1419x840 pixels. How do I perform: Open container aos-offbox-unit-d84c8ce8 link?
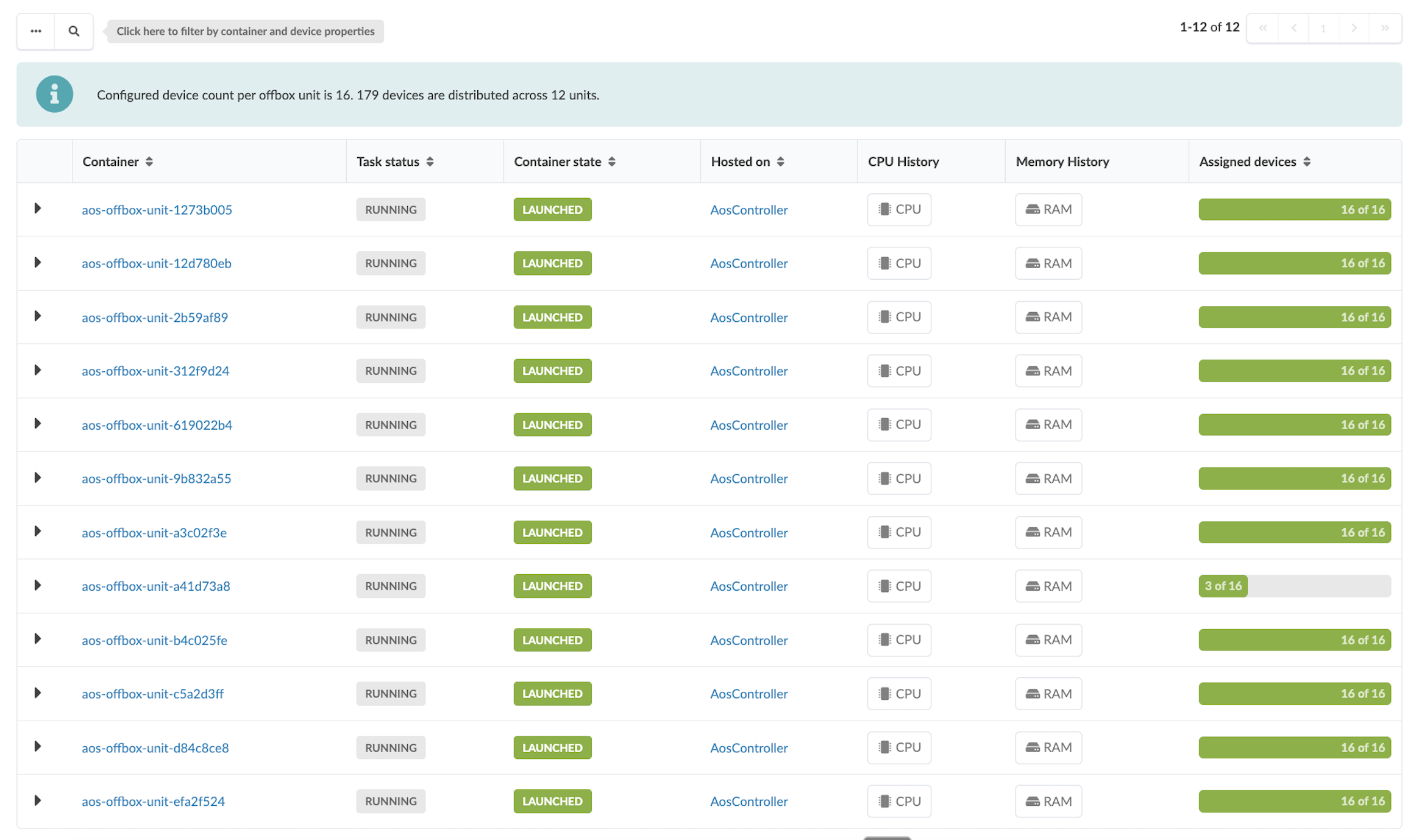coord(155,748)
